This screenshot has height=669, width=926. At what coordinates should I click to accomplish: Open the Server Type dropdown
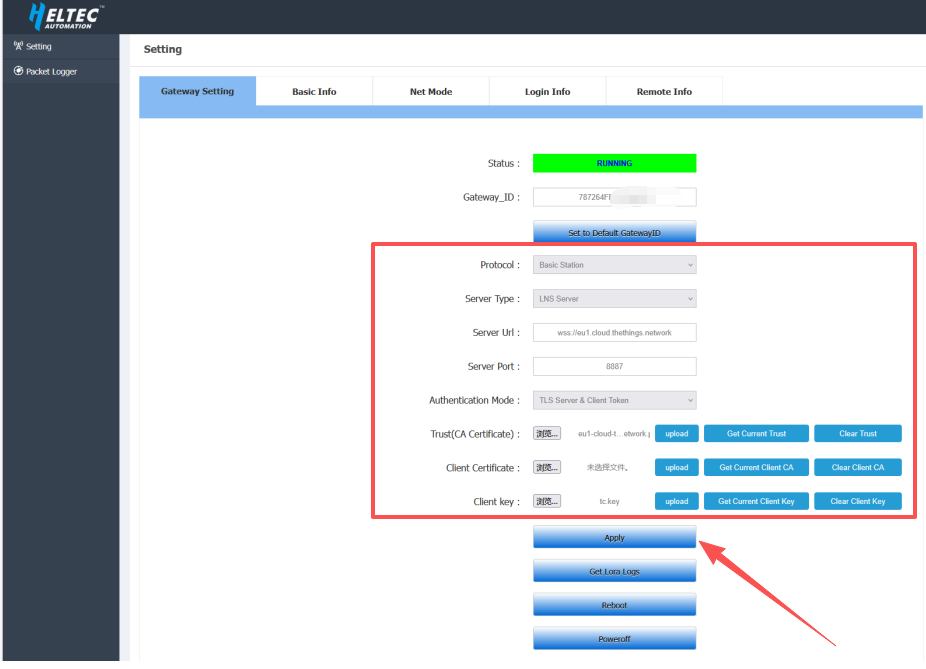pyautogui.click(x=614, y=299)
